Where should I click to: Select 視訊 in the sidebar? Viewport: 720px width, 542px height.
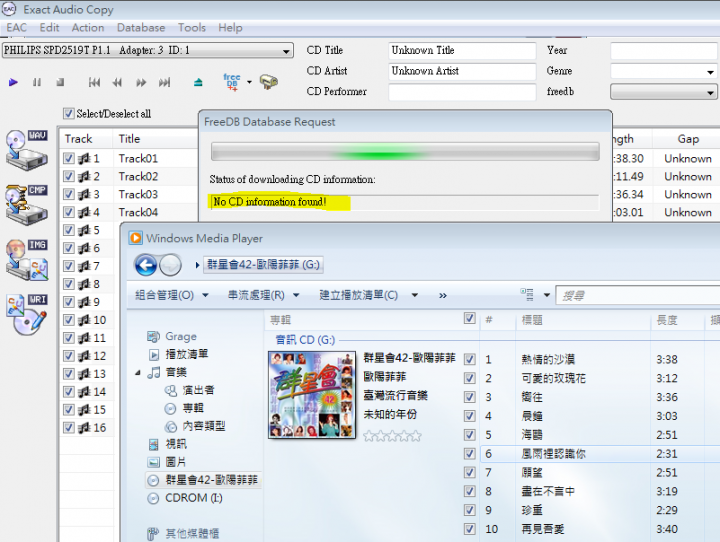pyautogui.click(x=168, y=444)
